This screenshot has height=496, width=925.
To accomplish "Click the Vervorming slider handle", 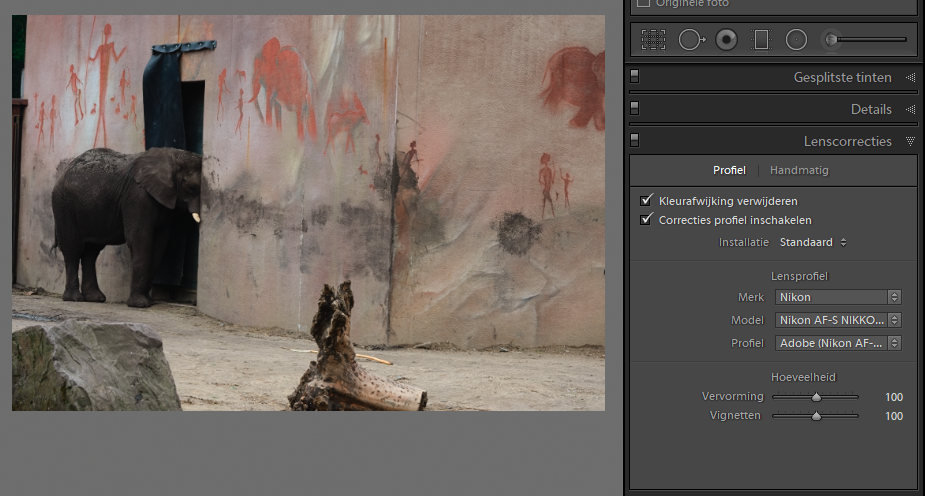I will (x=816, y=397).
